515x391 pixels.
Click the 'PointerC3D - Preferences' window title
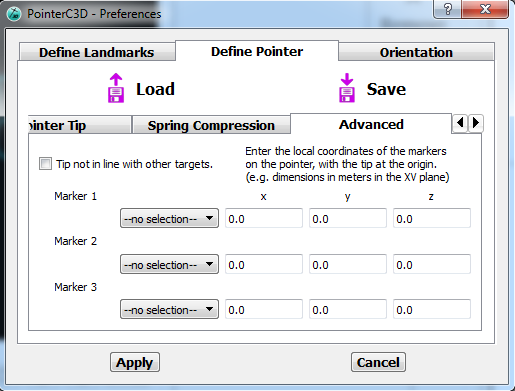(94, 14)
